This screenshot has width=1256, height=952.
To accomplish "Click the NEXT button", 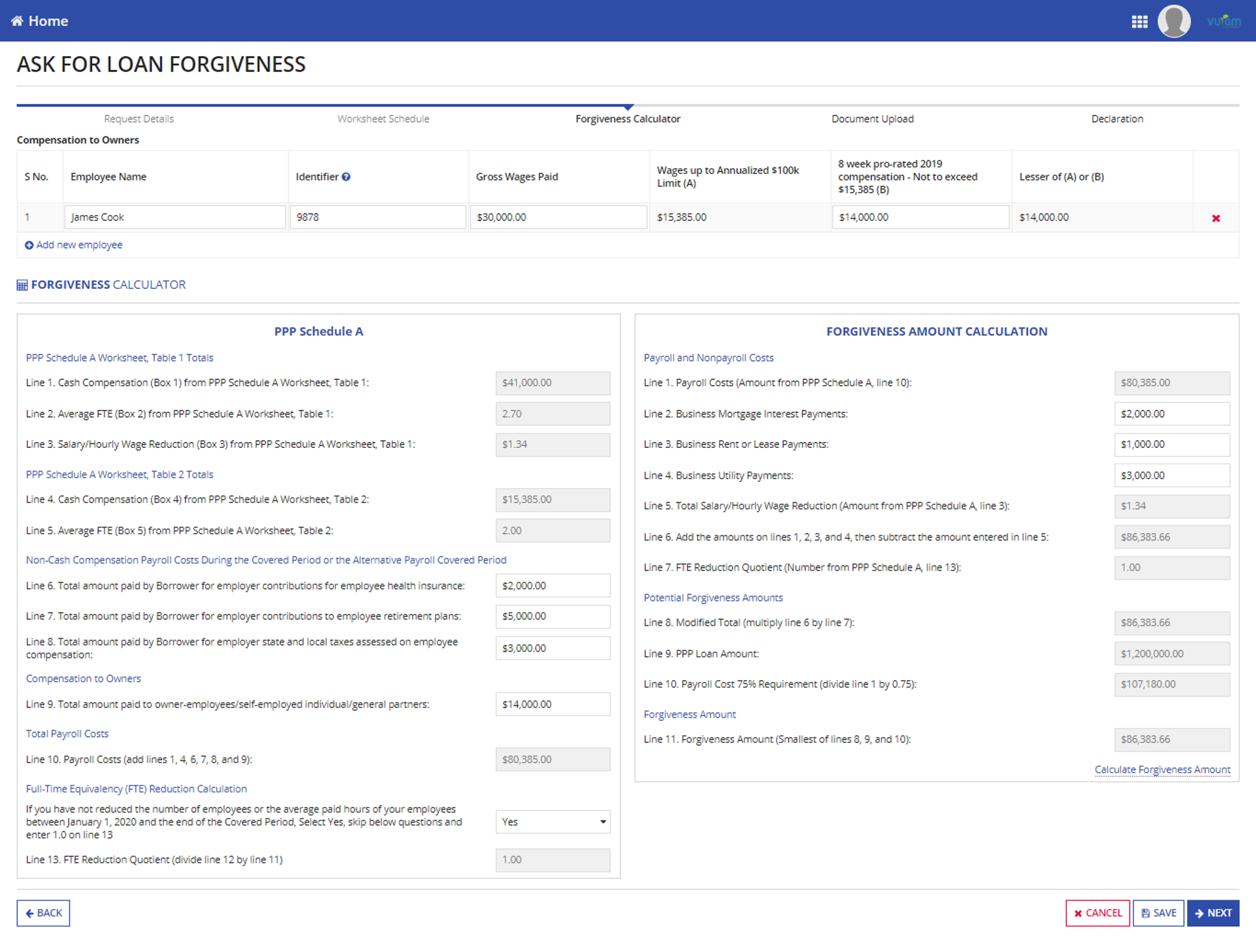I will 1213,913.
